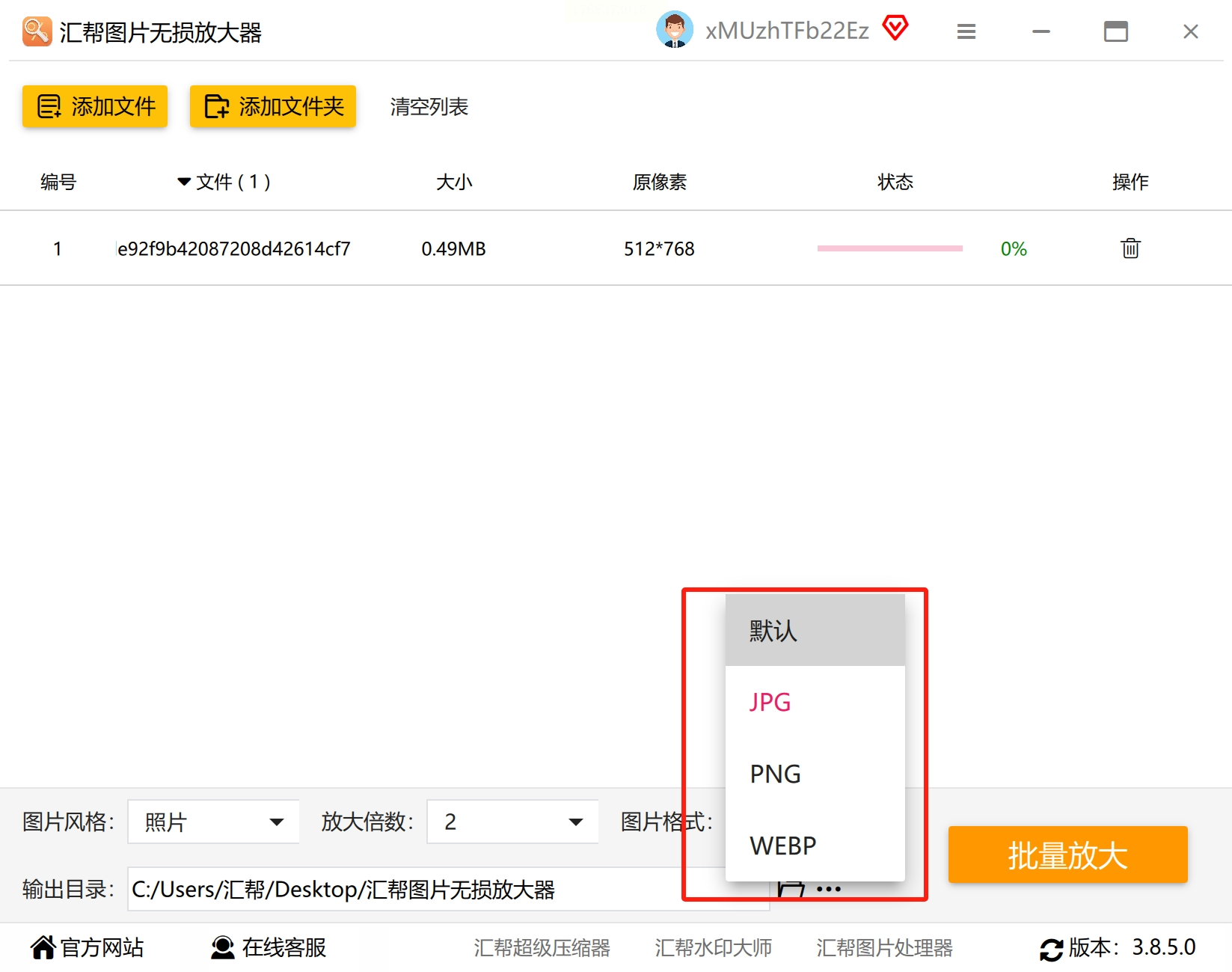Click the three-dots browse output directory icon
The width and height of the screenshot is (1232, 972).
point(829,889)
